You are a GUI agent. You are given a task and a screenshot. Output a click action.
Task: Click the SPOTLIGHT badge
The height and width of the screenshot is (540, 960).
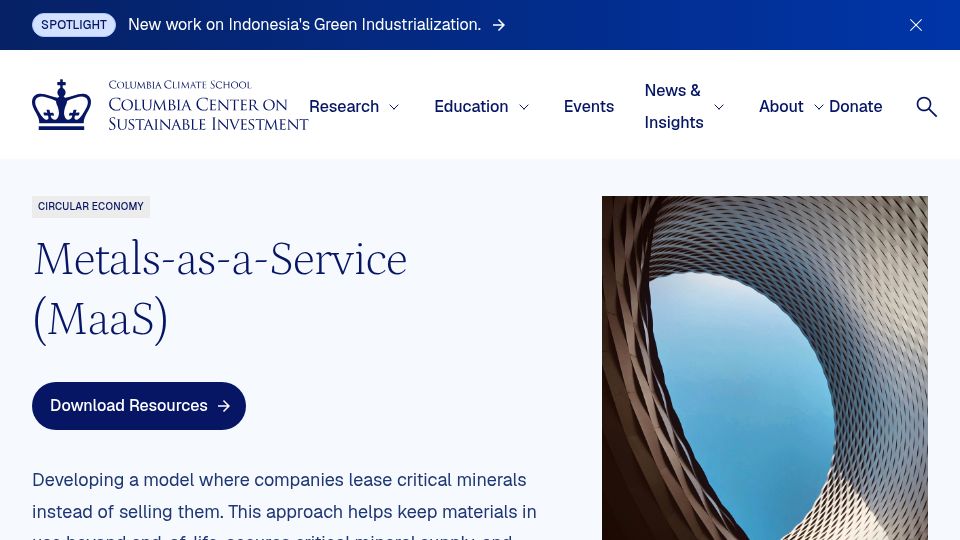[74, 25]
